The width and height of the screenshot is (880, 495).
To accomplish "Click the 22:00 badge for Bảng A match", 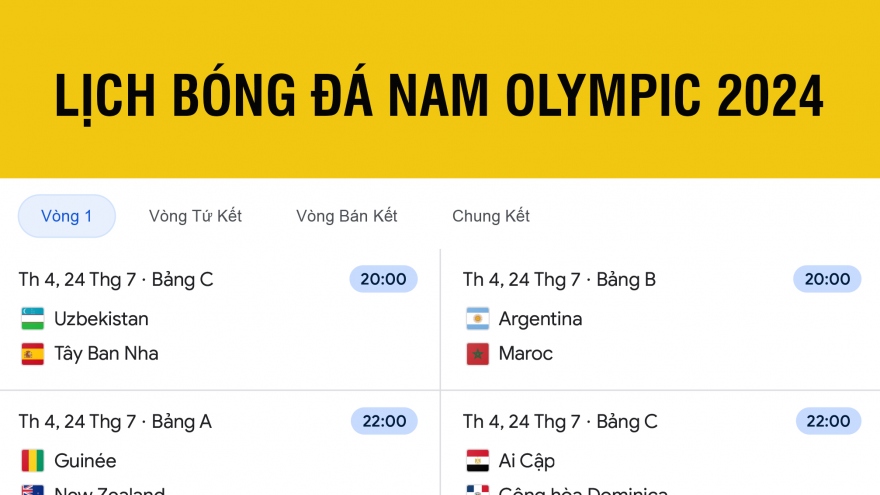I will coord(384,421).
